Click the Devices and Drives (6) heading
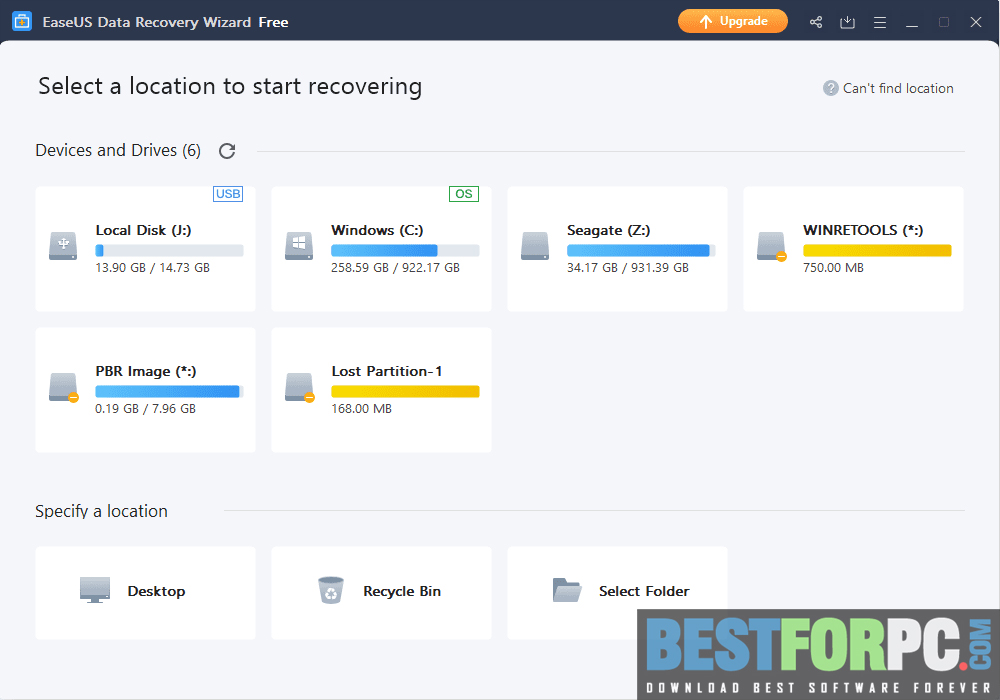Viewport: 1000px width, 700px height. (118, 150)
